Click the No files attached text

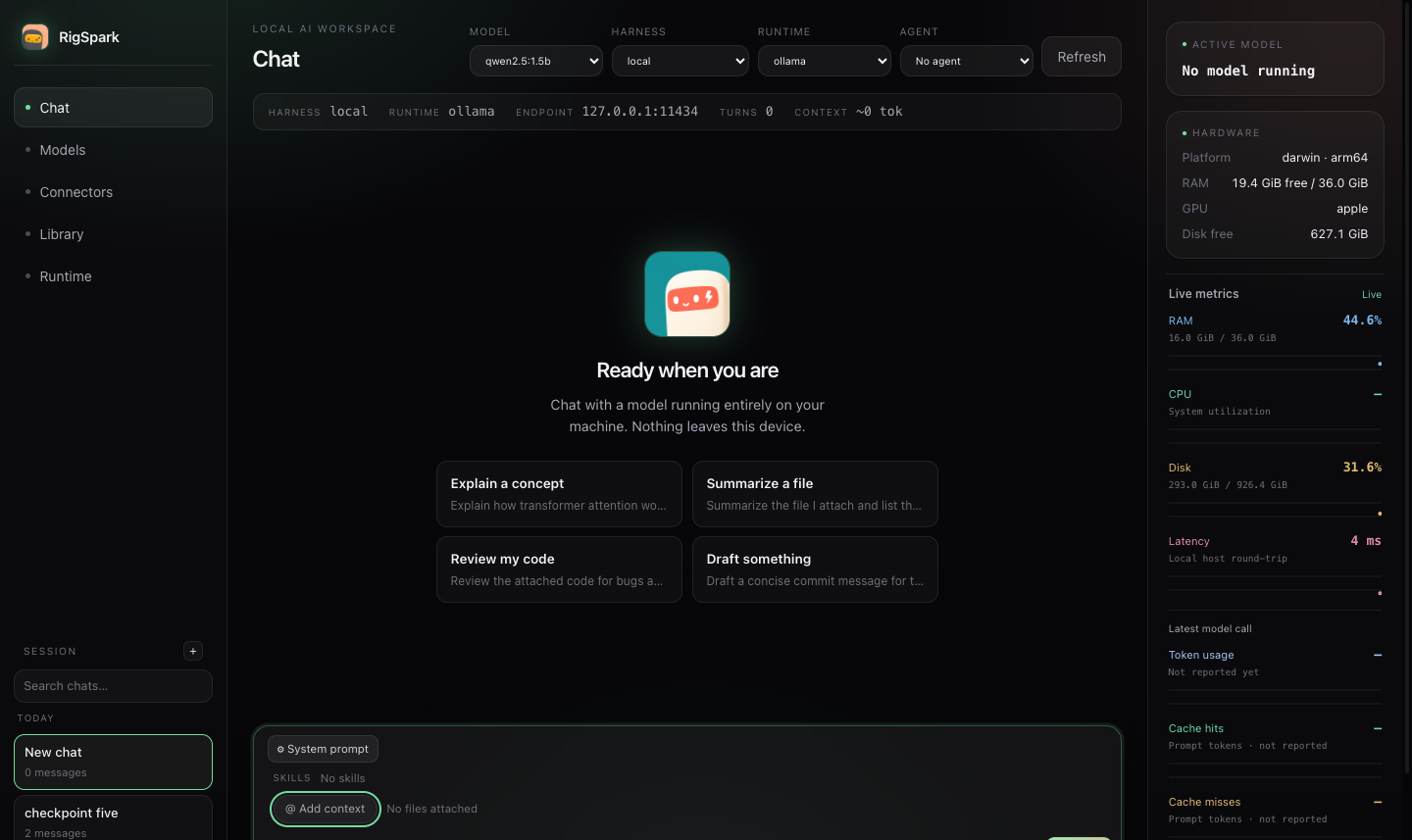[x=431, y=809]
